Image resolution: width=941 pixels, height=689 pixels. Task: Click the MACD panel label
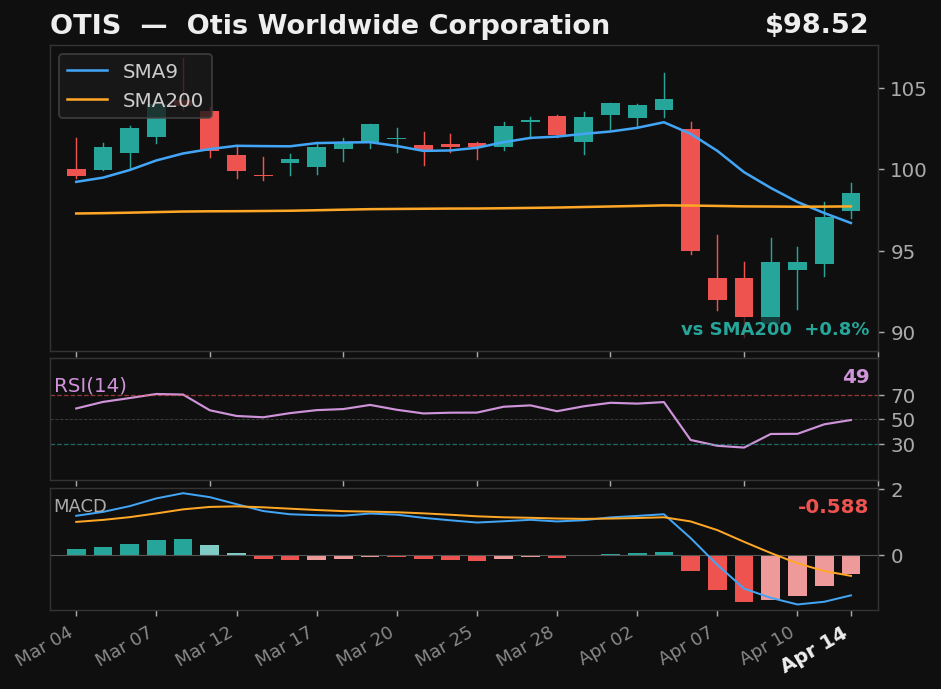click(80, 506)
